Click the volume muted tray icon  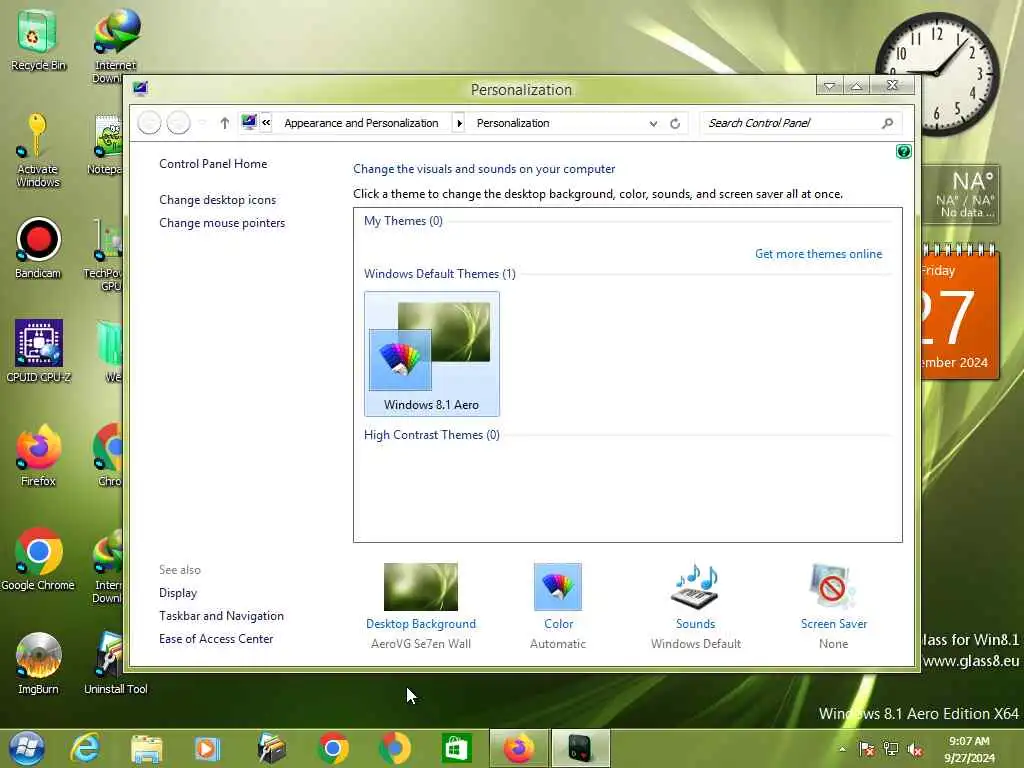[x=915, y=750]
